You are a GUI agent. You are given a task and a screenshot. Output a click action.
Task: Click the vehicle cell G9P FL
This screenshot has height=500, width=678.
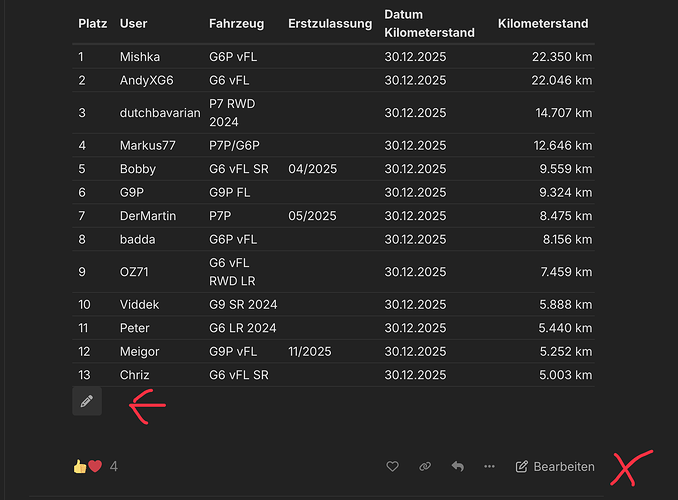(231, 192)
